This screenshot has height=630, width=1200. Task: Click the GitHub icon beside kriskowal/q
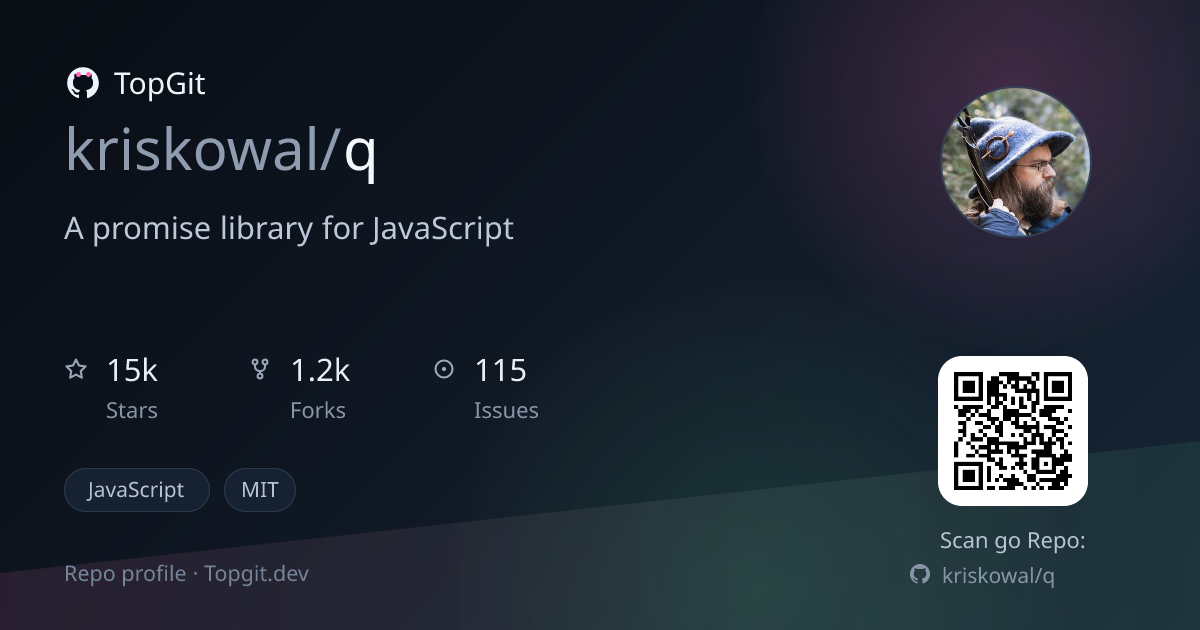pos(920,574)
